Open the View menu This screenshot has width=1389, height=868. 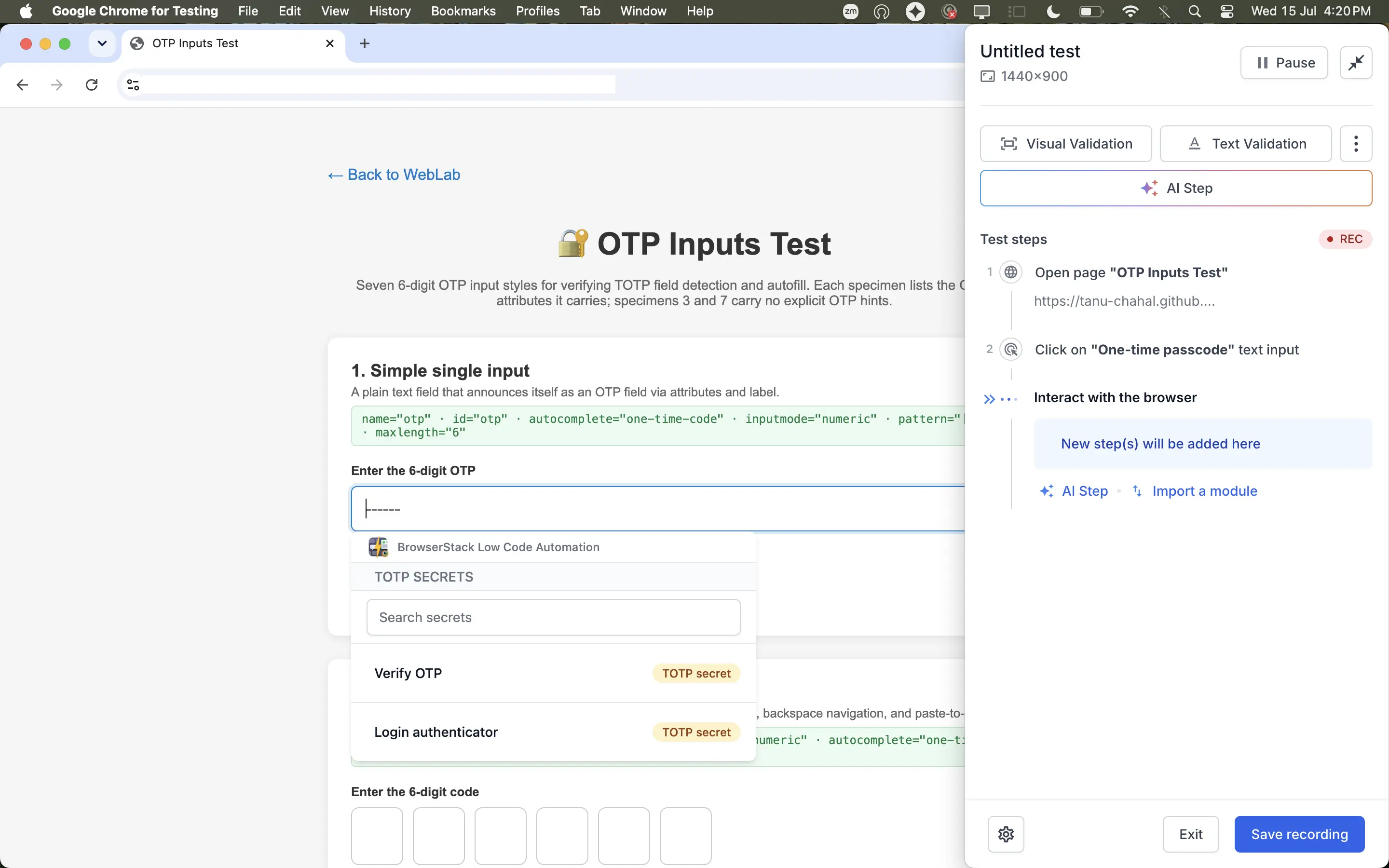335,11
